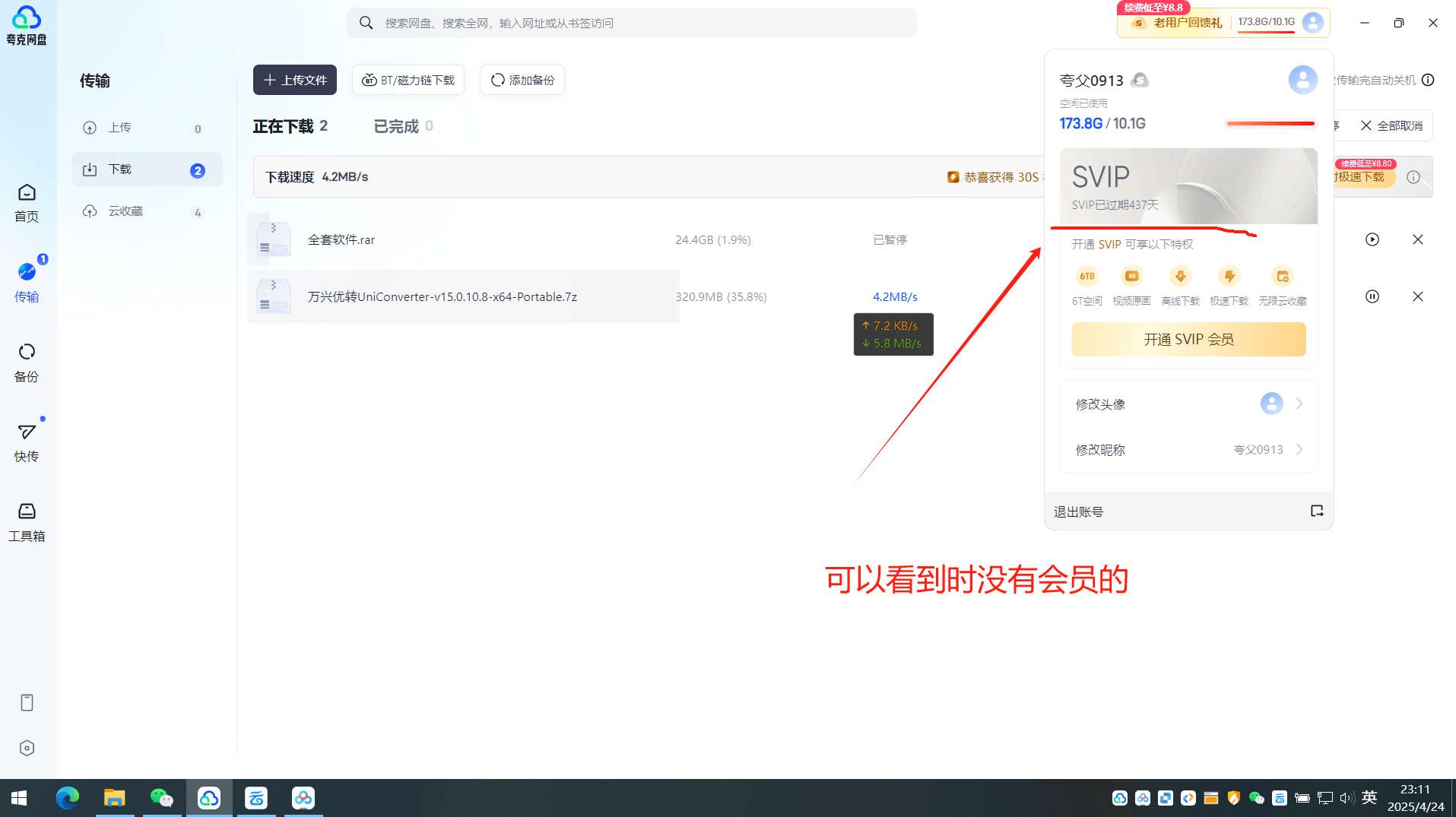Screen dimensions: 1456x817
Task: Open Microsoft Edge from the taskbar
Action: coord(68,798)
